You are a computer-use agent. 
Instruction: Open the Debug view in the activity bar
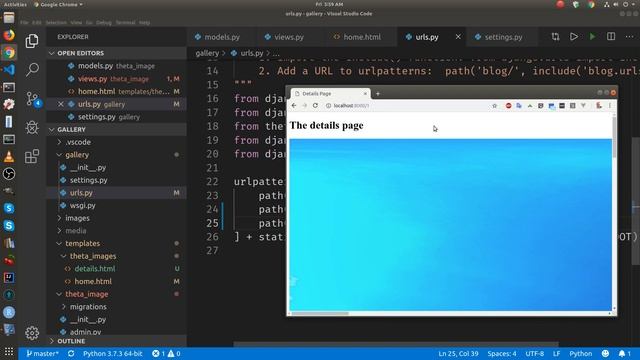[x=32, y=128]
